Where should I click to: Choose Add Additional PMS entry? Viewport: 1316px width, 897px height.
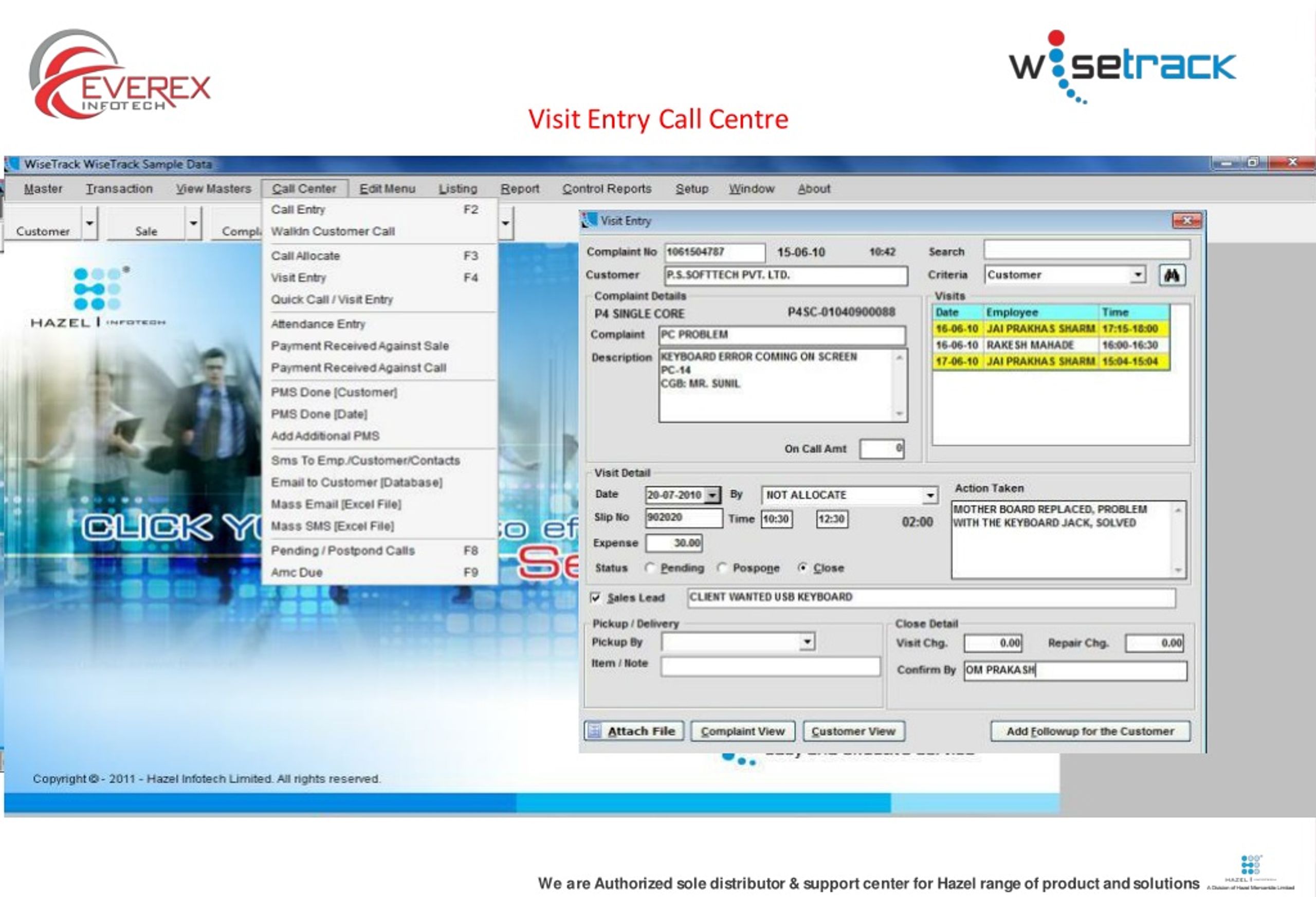pos(380,436)
